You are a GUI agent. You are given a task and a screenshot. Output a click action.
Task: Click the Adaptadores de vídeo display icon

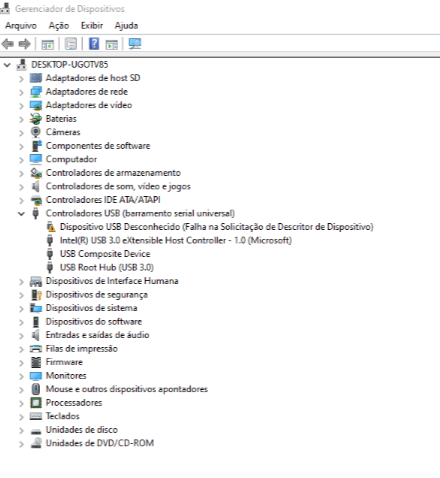36,105
